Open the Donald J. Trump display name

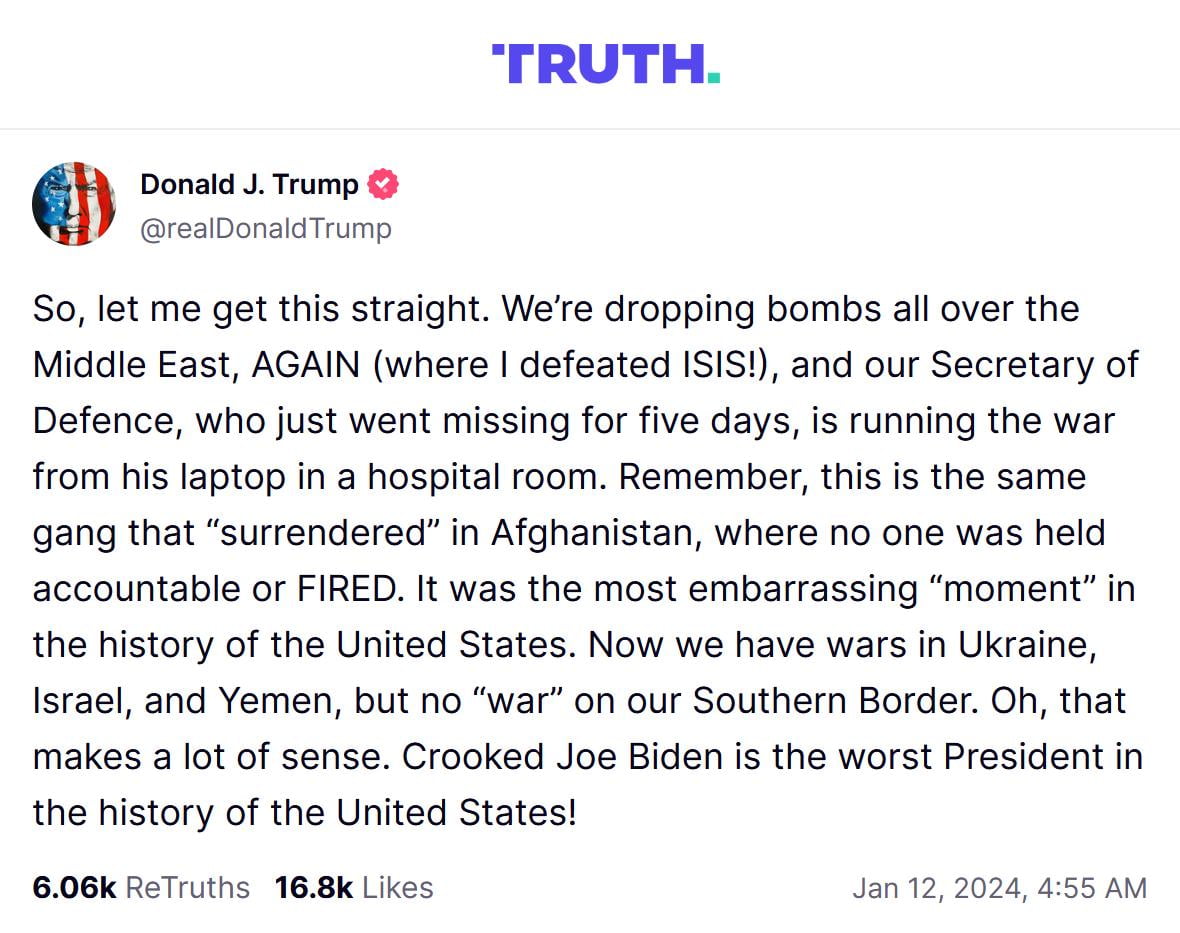(x=249, y=185)
